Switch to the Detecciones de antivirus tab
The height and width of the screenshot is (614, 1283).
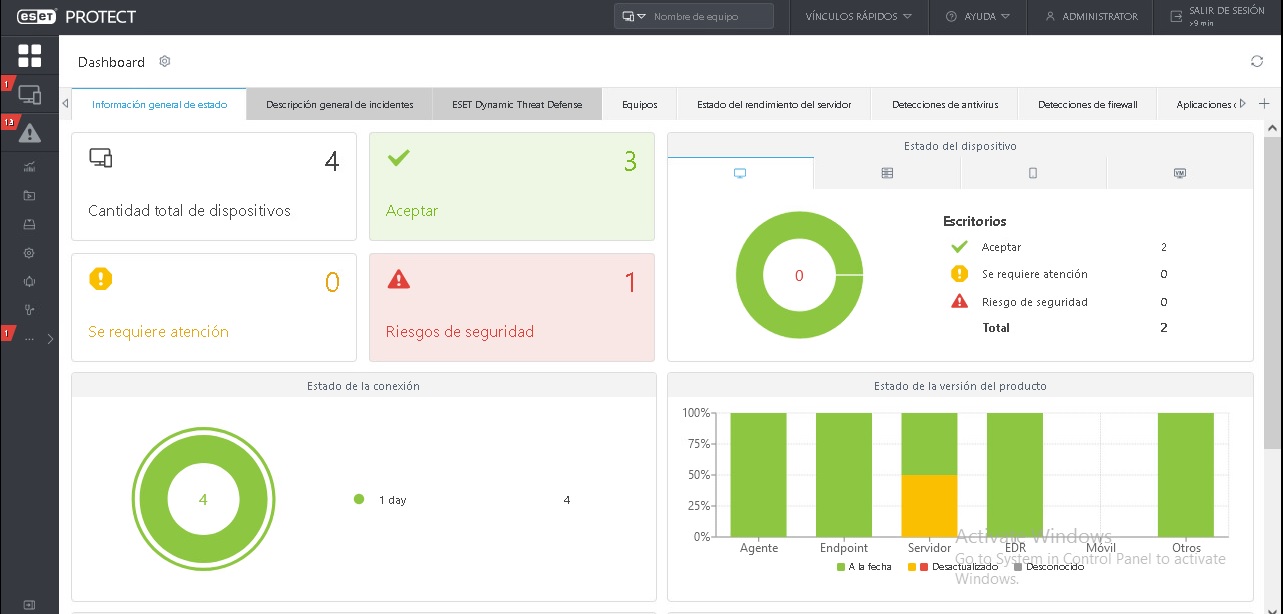point(945,103)
